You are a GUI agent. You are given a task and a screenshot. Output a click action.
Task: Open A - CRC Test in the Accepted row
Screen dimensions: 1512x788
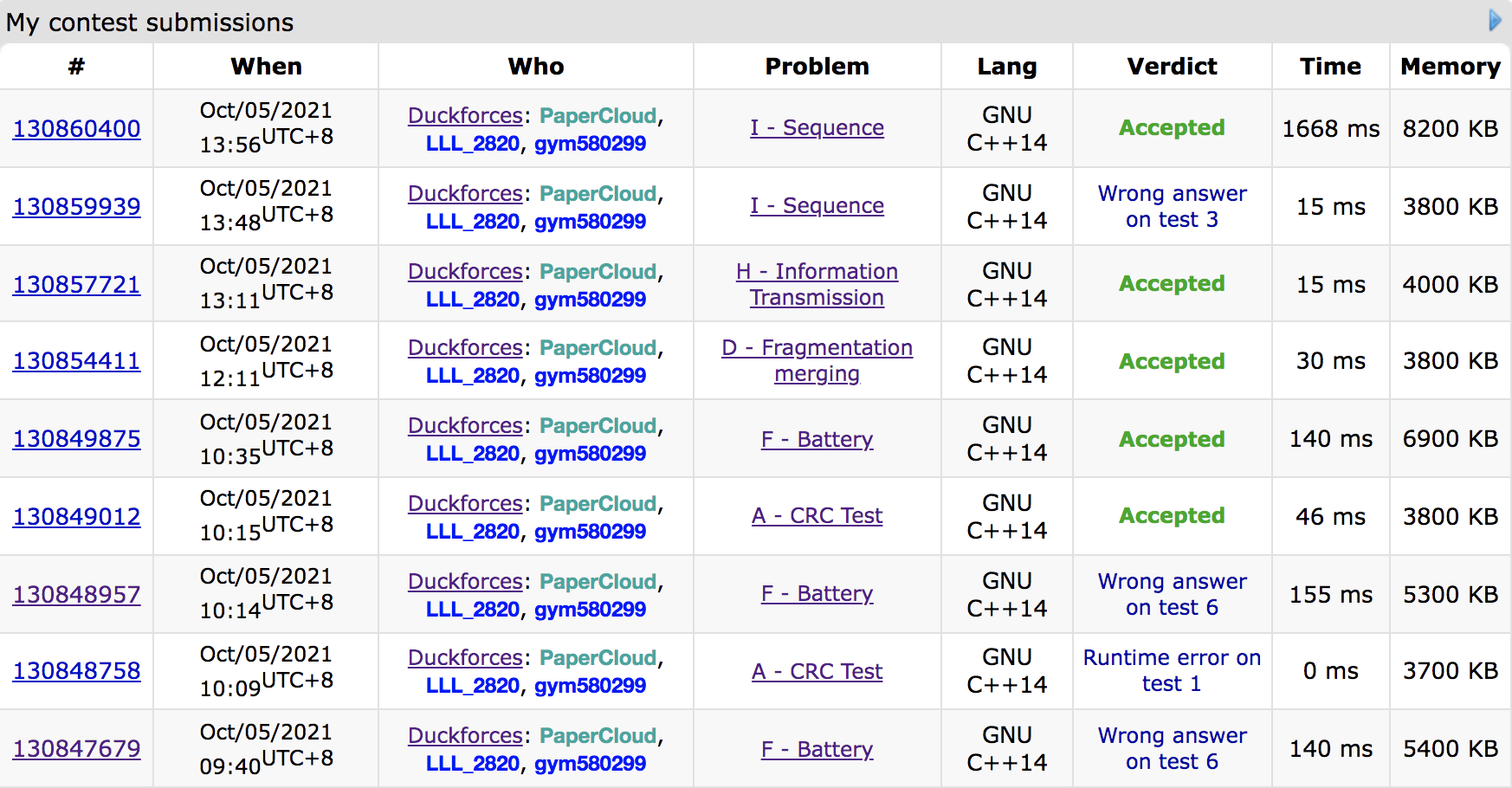[x=817, y=516]
